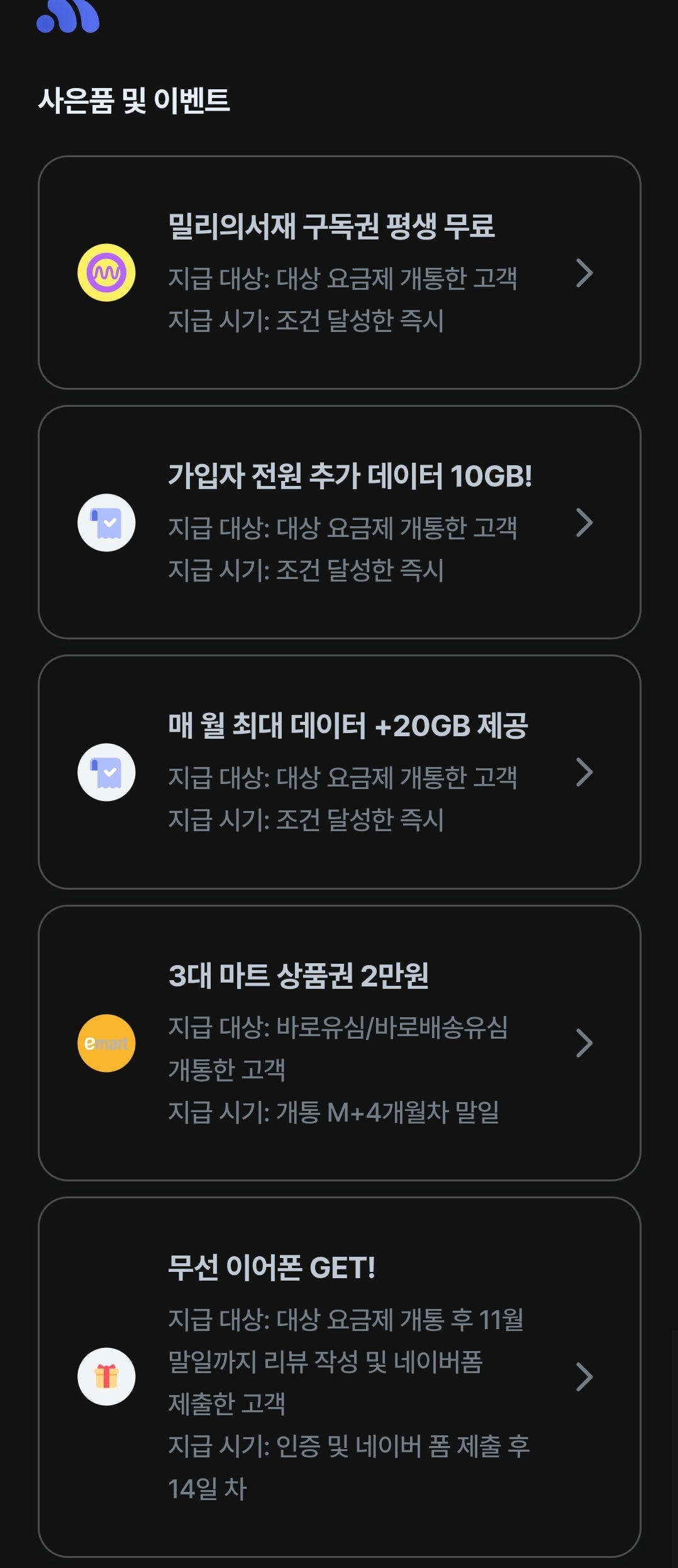Tap the Millie's Library yellow-purple icon
The height and width of the screenshot is (1568, 678).
click(x=106, y=273)
